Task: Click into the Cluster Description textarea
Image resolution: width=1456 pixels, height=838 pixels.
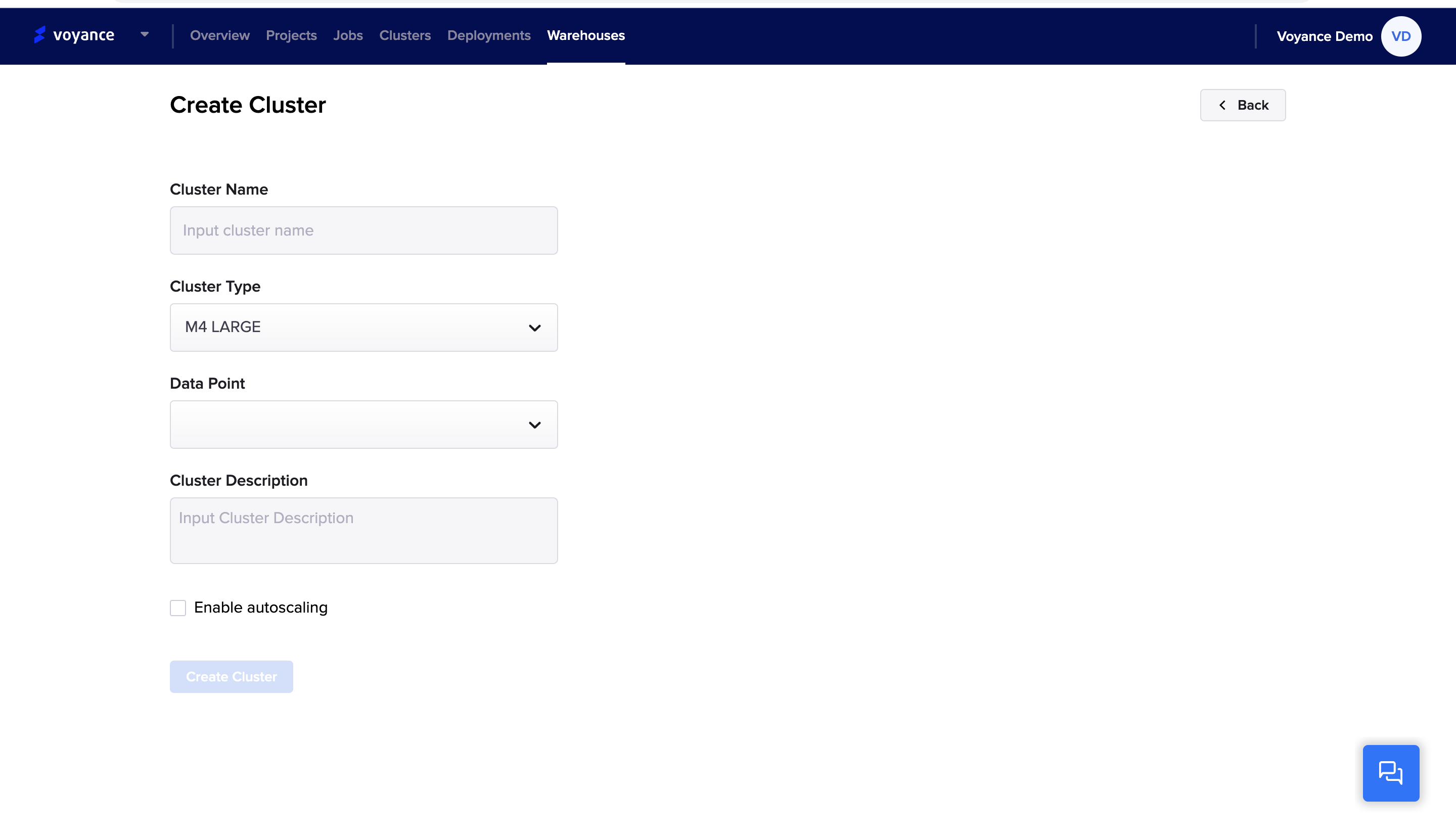Action: click(x=363, y=530)
